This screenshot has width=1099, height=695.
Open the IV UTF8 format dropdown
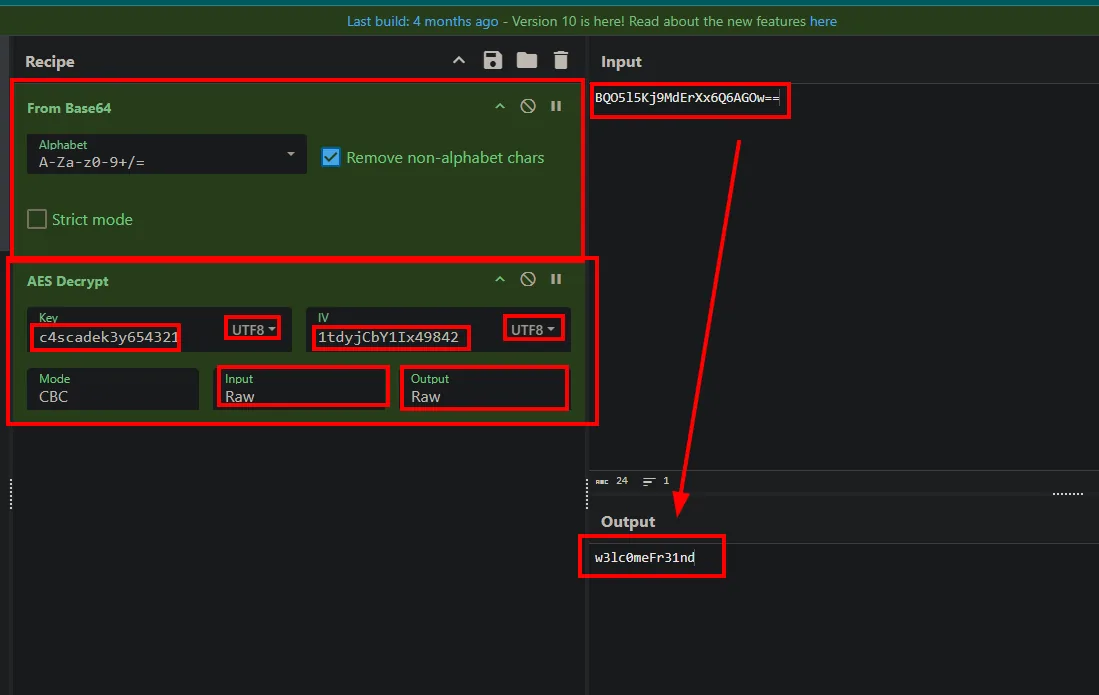click(x=533, y=329)
